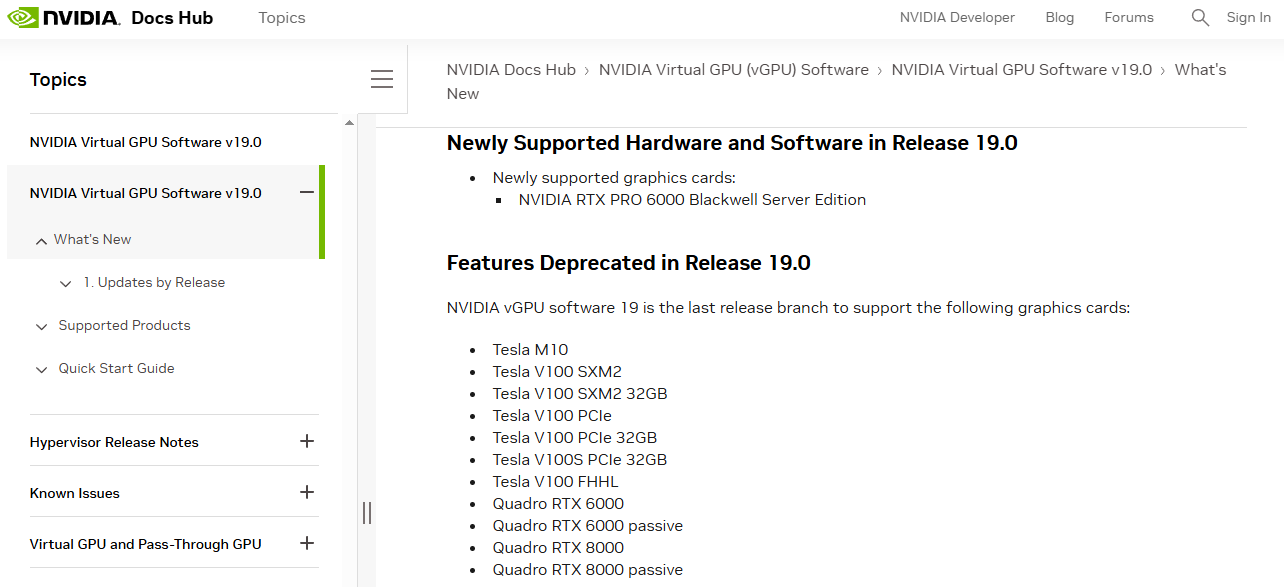The height and width of the screenshot is (587, 1284).
Task: Collapse the What's New chevron
Action: (x=41, y=240)
